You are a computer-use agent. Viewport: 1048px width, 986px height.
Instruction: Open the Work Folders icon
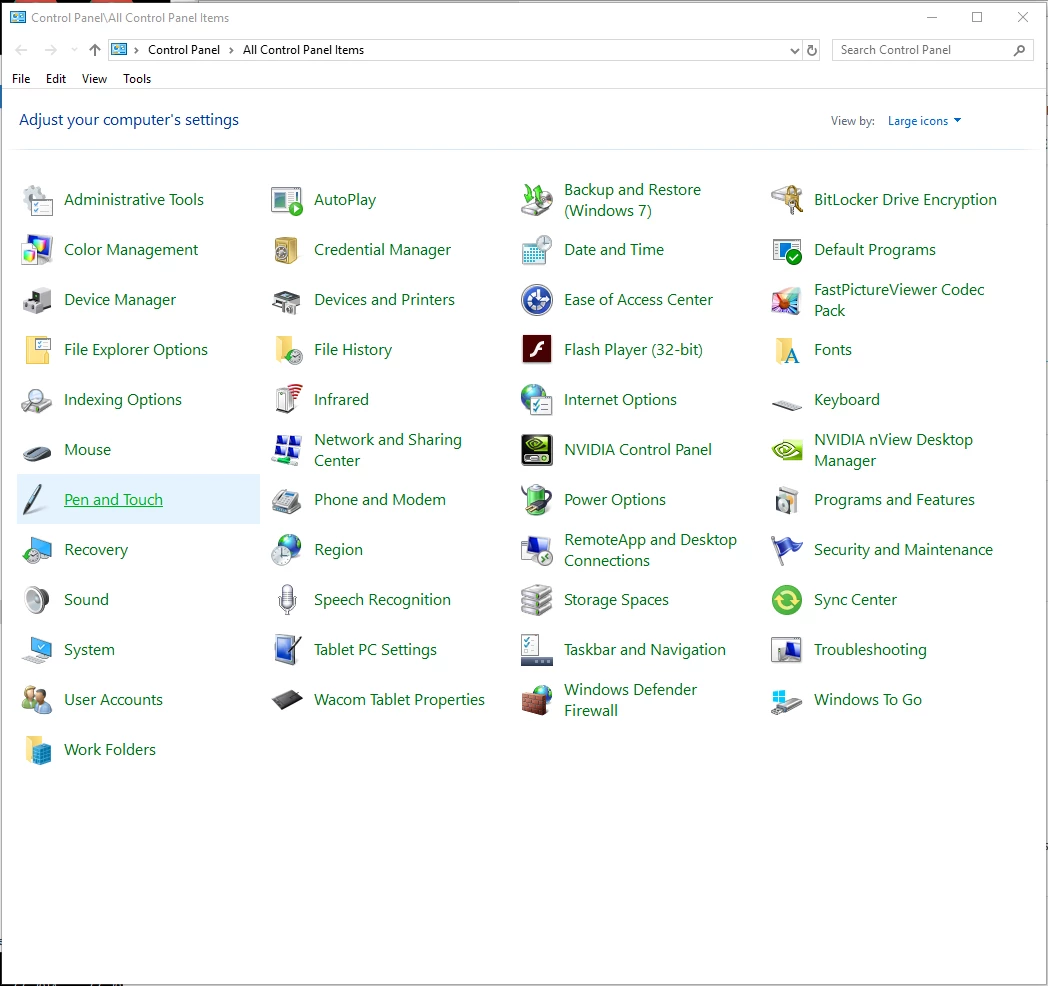[37, 750]
